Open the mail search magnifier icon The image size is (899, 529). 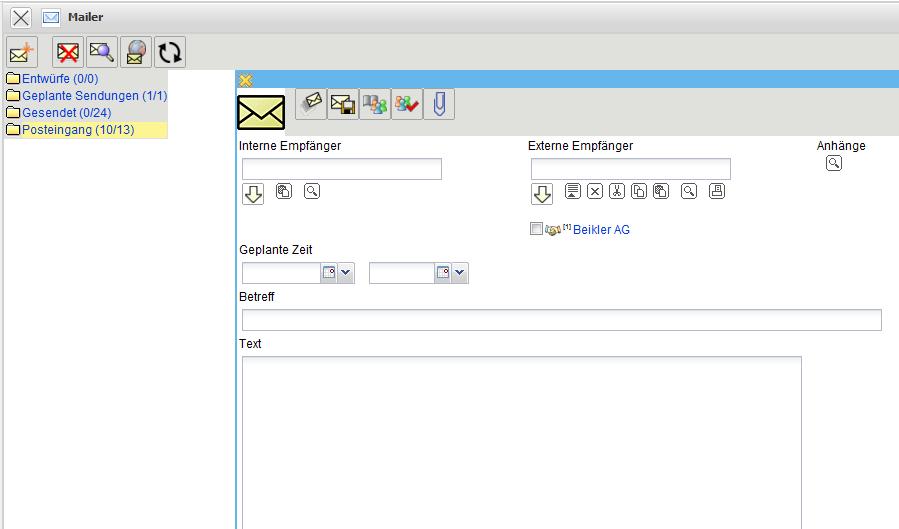[102, 53]
